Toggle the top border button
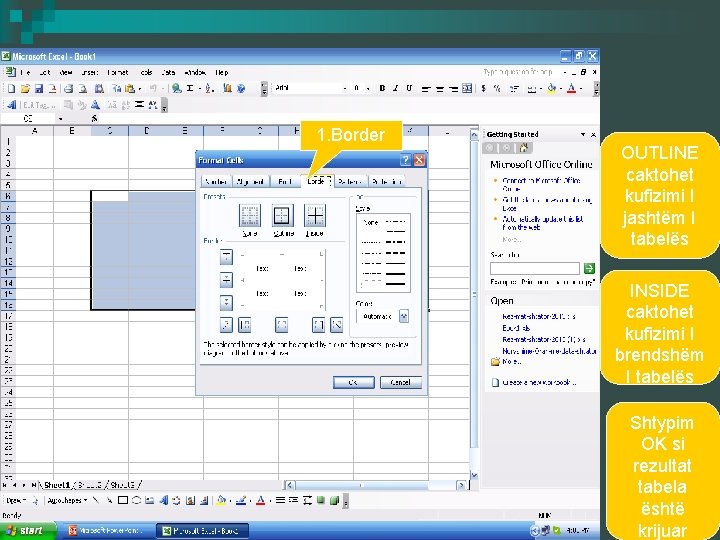720x540 pixels. click(x=226, y=257)
